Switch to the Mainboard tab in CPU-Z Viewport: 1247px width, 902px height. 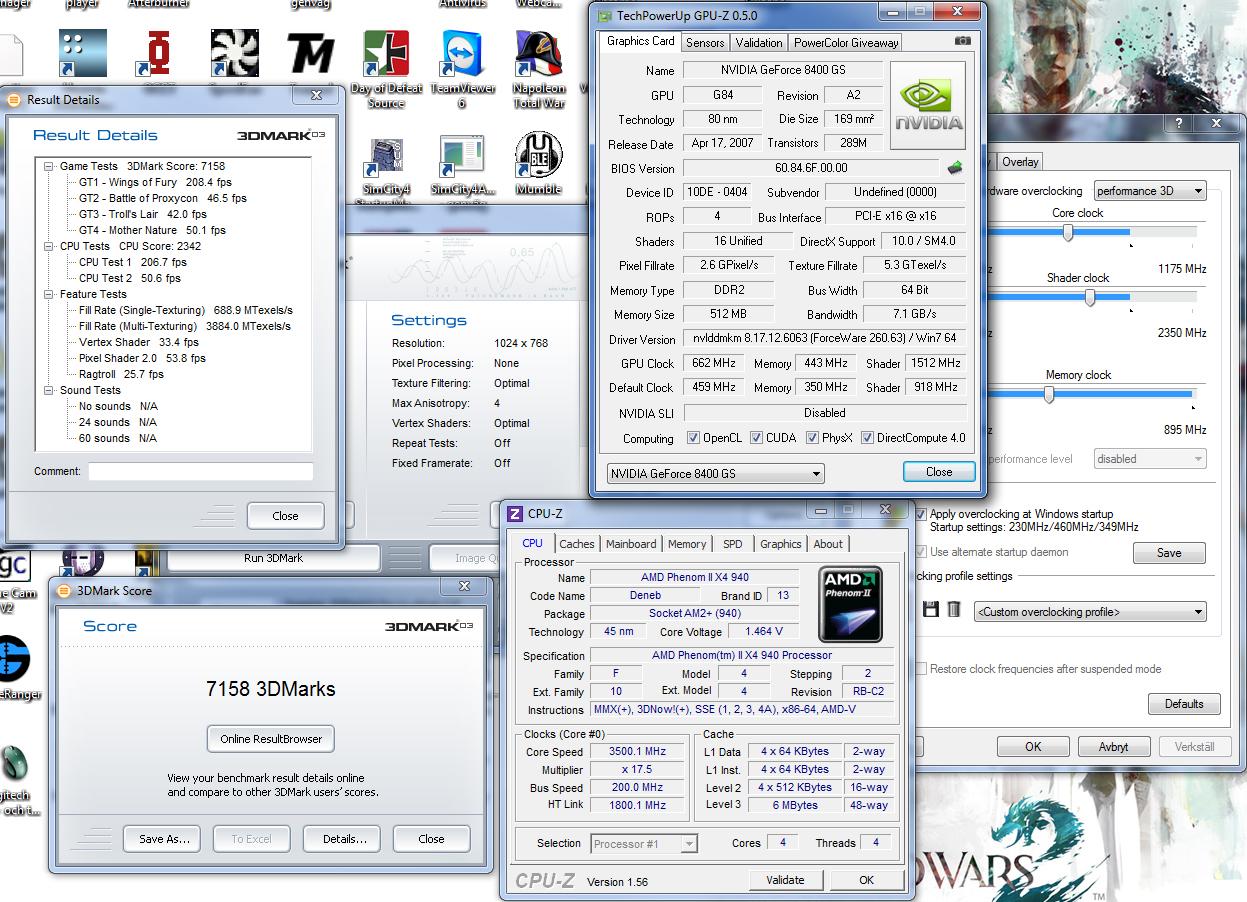point(631,544)
